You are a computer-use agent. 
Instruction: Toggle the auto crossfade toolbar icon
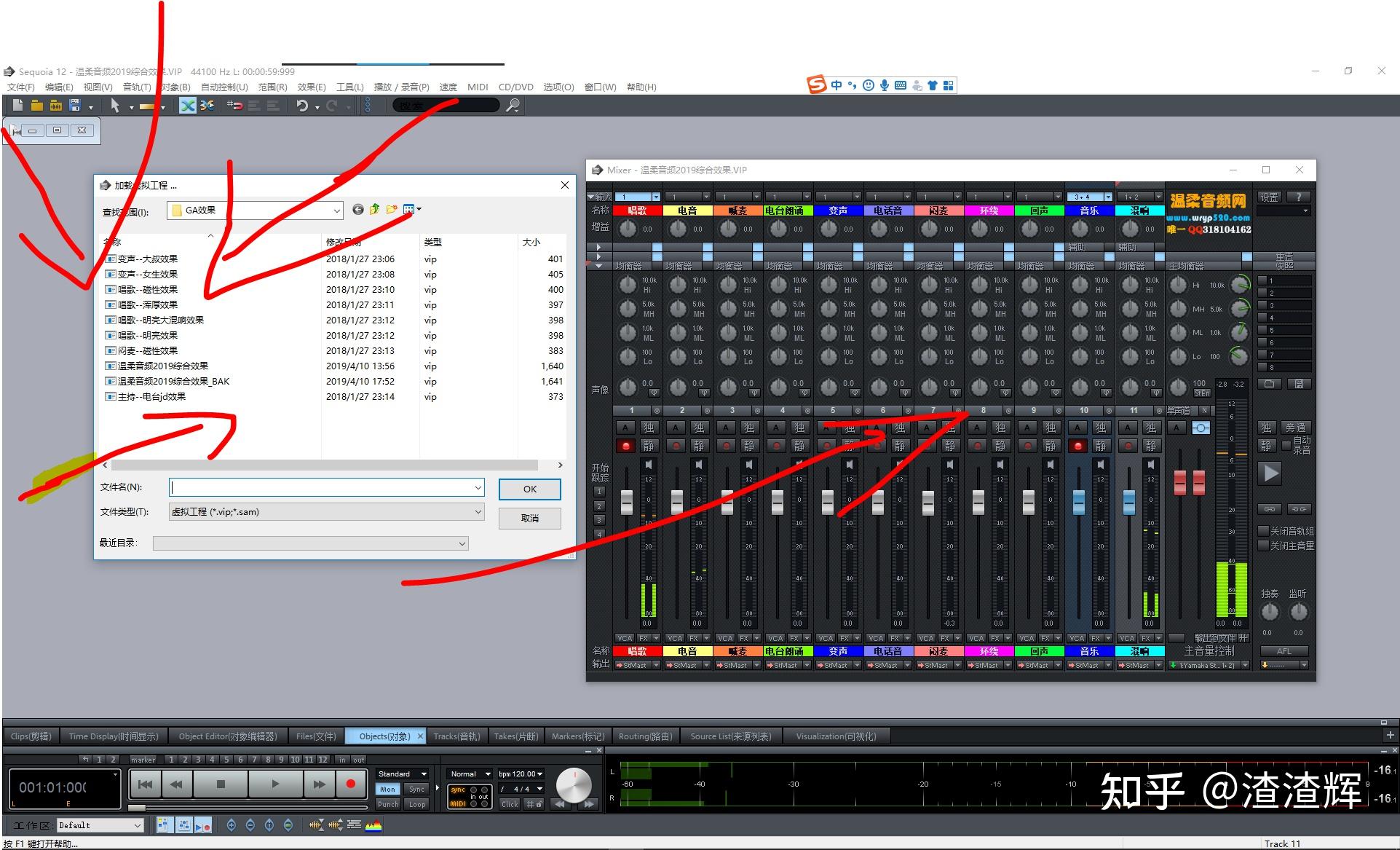(188, 106)
